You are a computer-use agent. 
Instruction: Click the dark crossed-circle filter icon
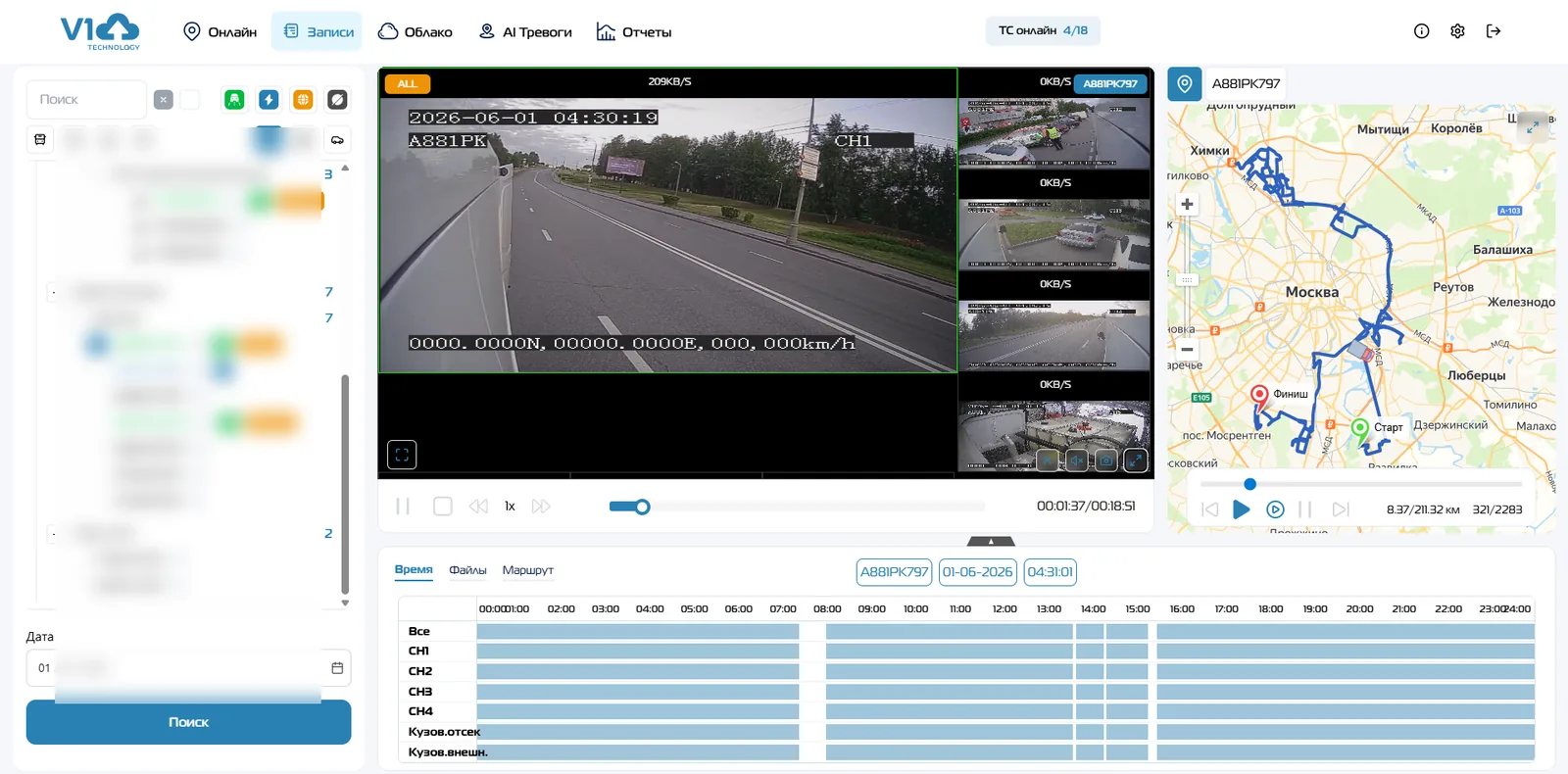[337, 100]
